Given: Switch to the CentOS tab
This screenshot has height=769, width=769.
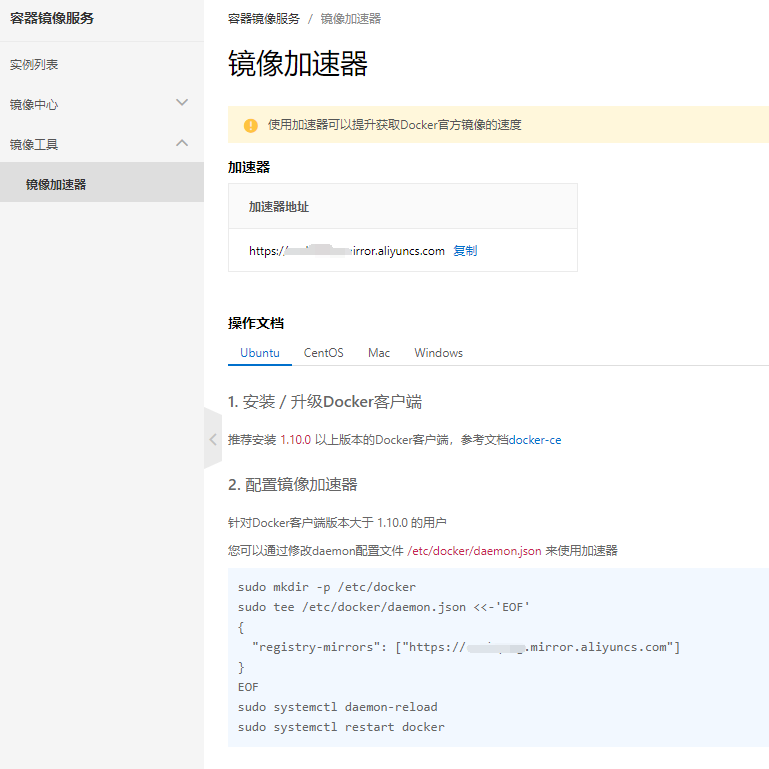Looking at the screenshot, I should click(323, 353).
